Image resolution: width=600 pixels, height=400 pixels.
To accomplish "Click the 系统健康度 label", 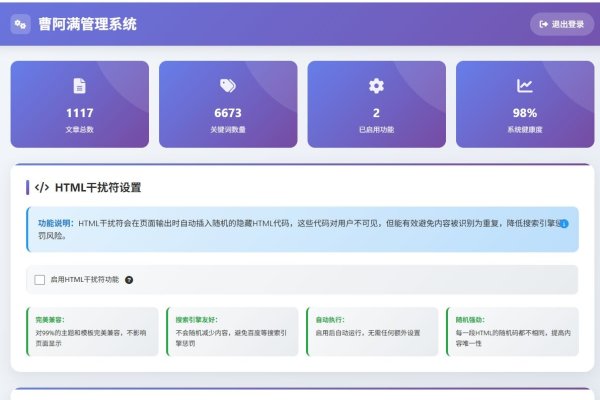I will pos(525,129).
